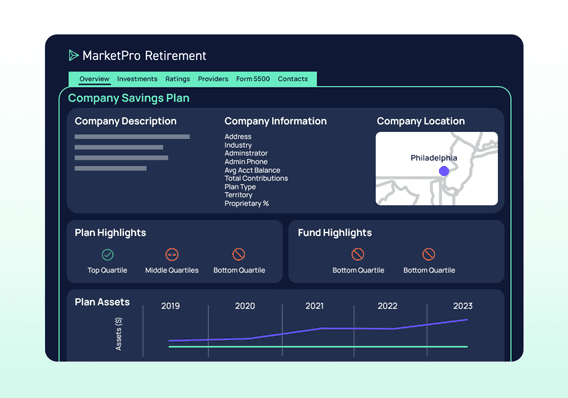
Task: Open the Contacts tab
Action: [x=293, y=79]
